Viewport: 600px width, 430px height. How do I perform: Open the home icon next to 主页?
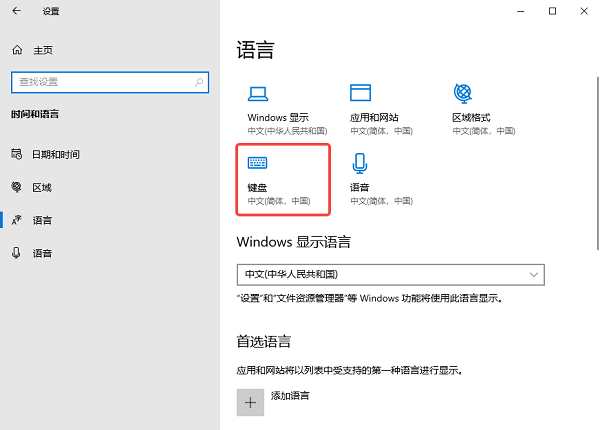[17, 50]
